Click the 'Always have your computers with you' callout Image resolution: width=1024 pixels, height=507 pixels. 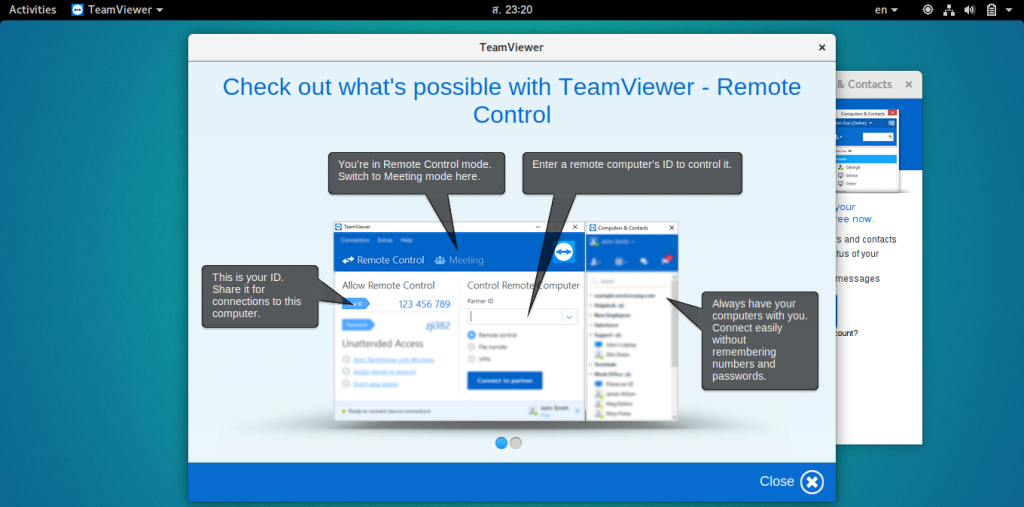[x=760, y=340]
